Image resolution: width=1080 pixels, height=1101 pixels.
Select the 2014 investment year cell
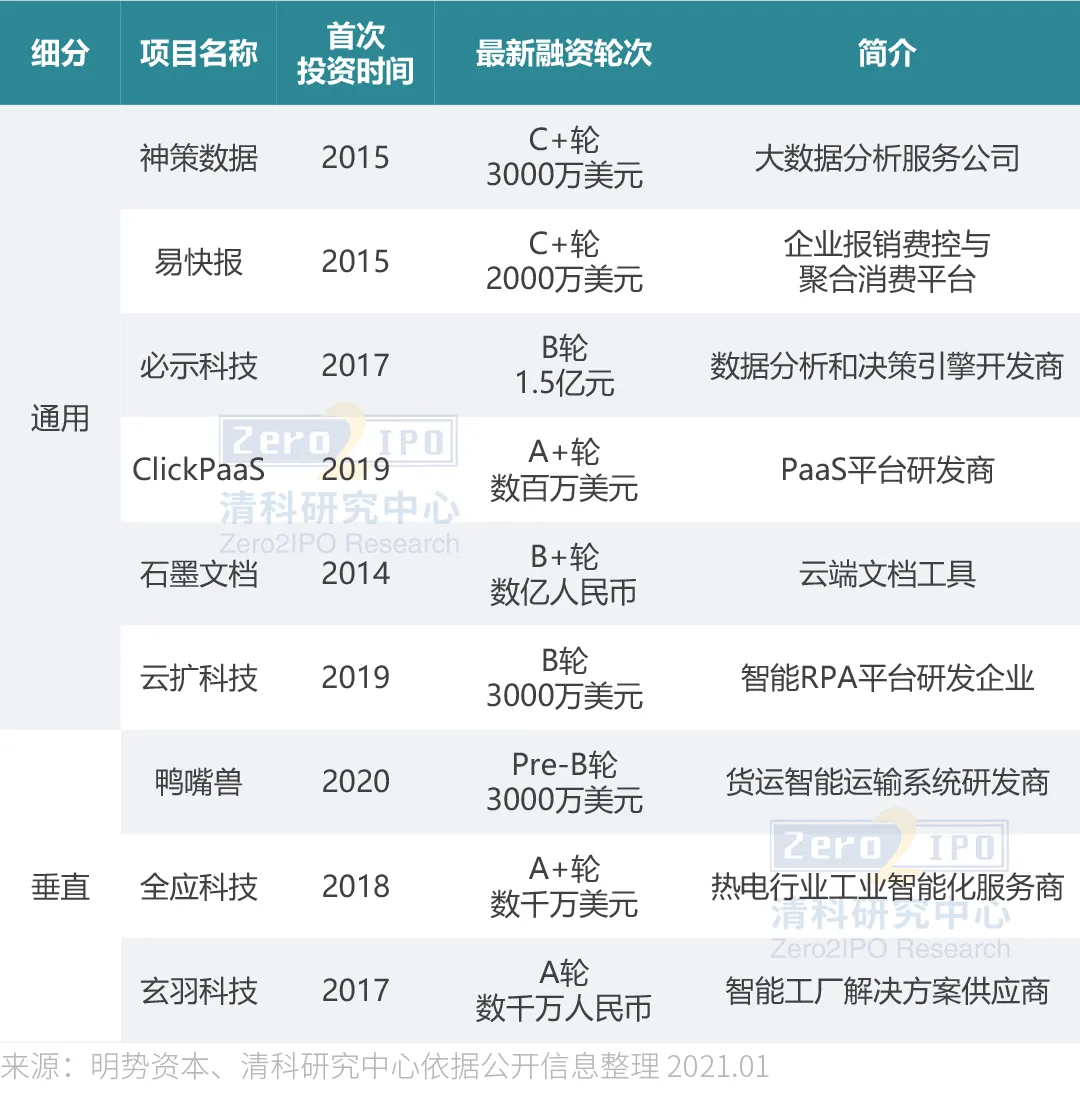[x=356, y=574]
